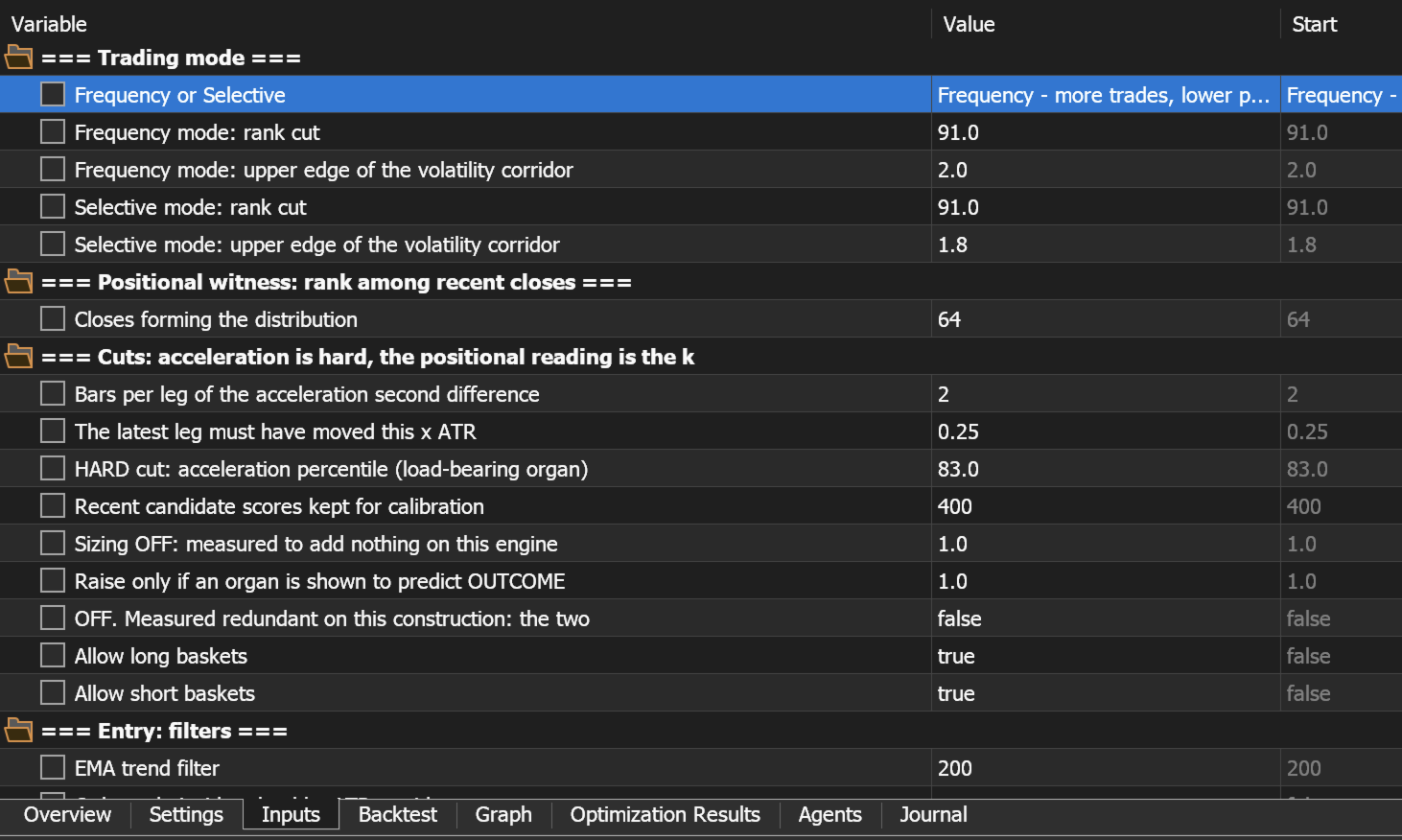Click the Positional witness group folder icon
Image resolution: width=1402 pixels, height=840 pixels.
18,282
